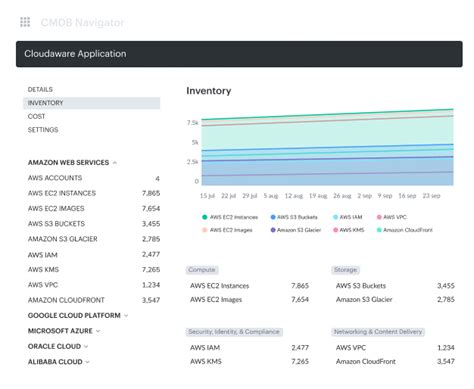Click Security, Identity, & Compliance tag
Screen dimensions: 474x389
[x=234, y=332]
